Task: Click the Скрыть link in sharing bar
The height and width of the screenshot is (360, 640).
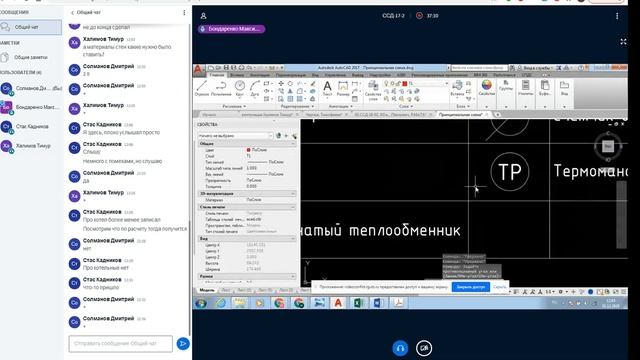Action: point(500,287)
